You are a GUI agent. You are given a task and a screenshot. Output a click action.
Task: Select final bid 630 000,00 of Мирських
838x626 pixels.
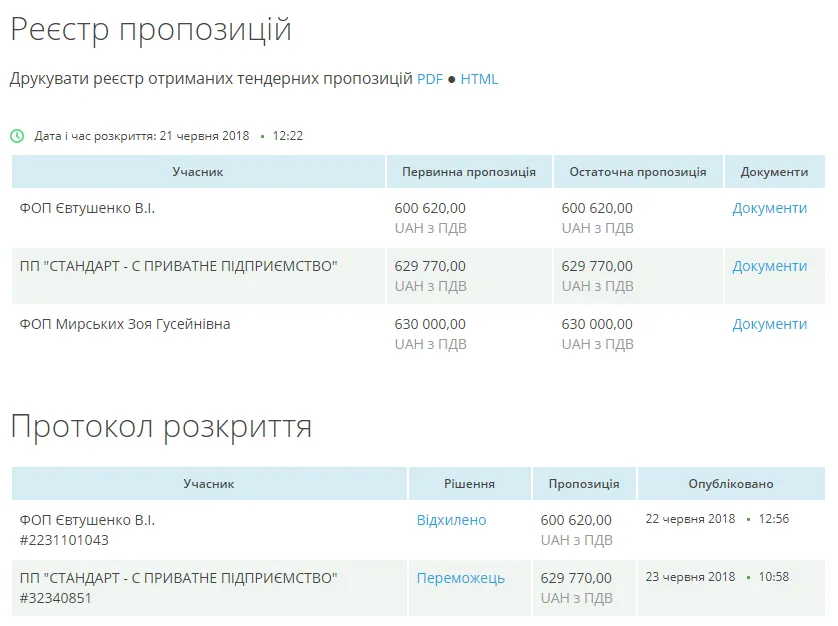click(597, 324)
